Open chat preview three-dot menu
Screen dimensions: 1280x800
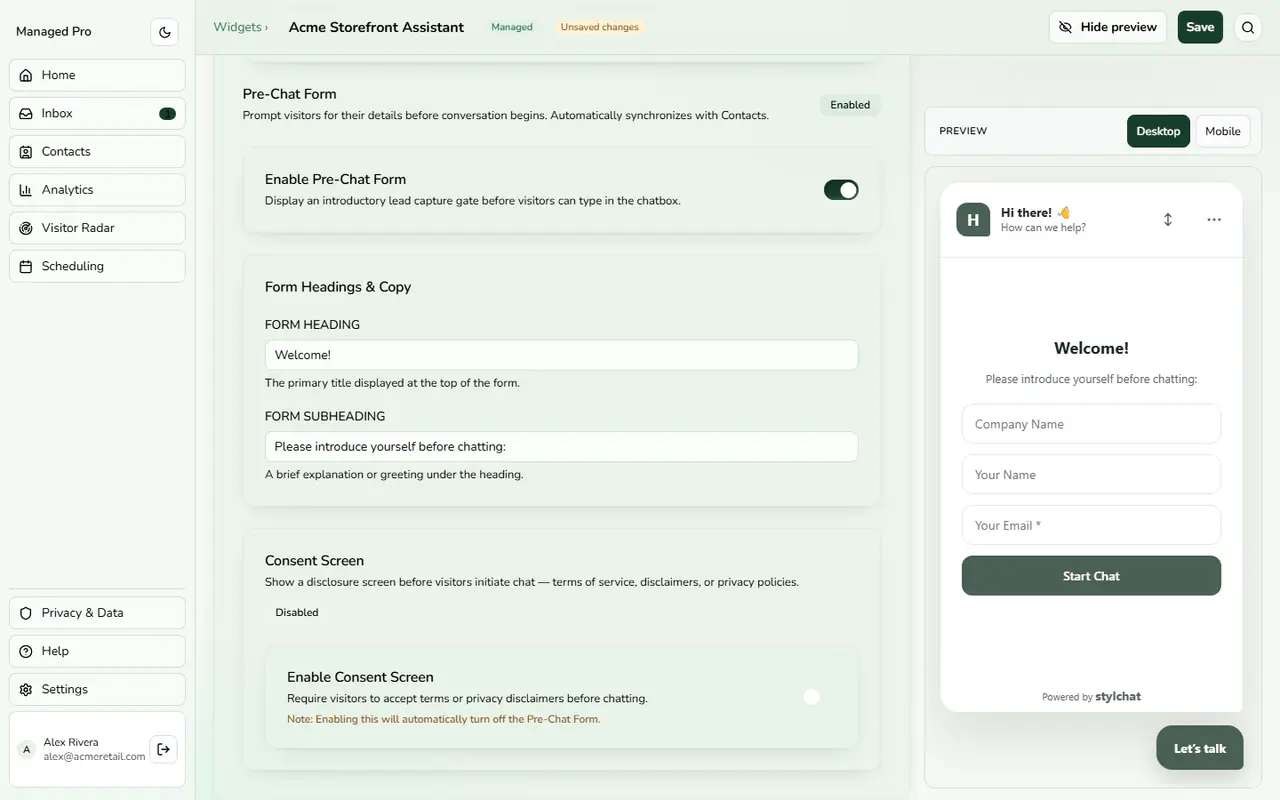click(1214, 219)
